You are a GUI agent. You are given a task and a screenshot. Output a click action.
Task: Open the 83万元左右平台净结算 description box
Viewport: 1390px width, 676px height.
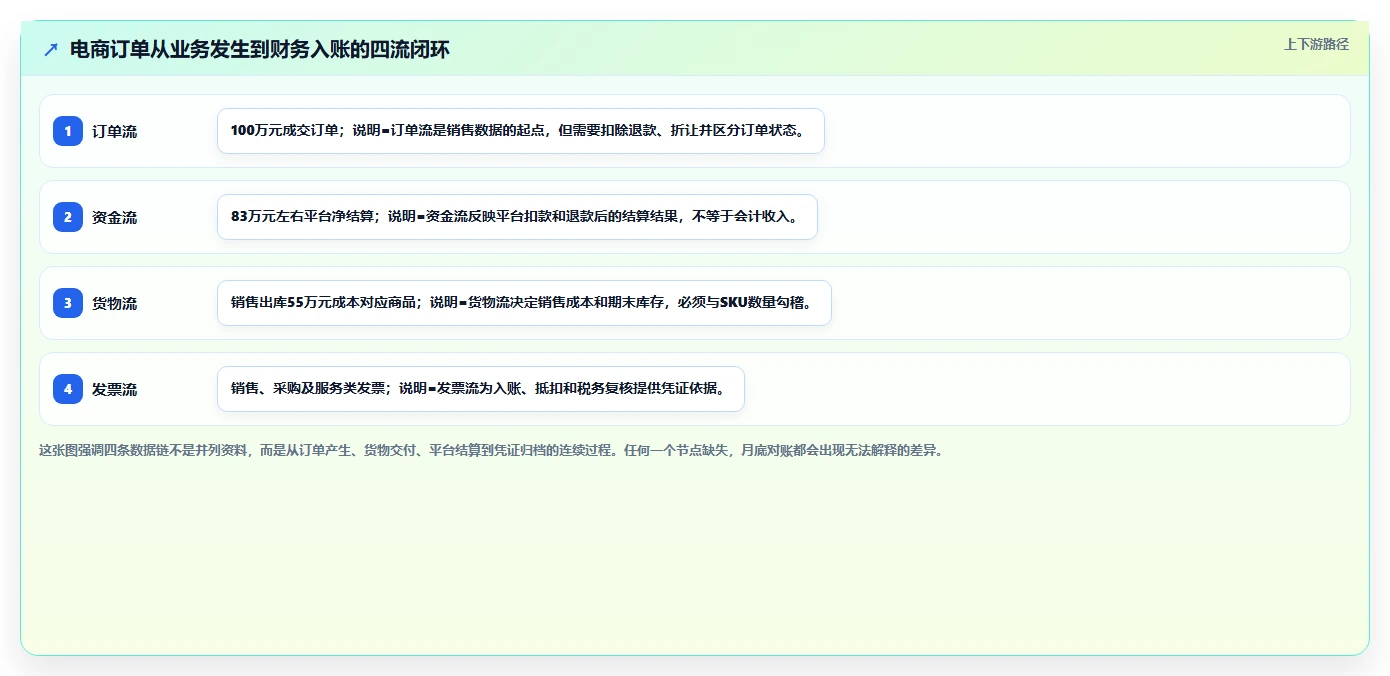click(517, 217)
